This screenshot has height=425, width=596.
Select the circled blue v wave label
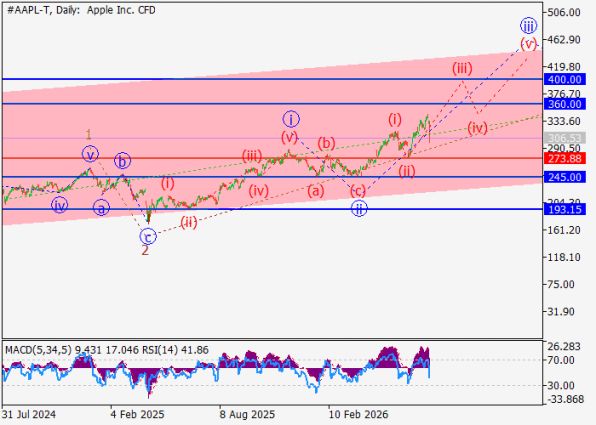(x=90, y=154)
